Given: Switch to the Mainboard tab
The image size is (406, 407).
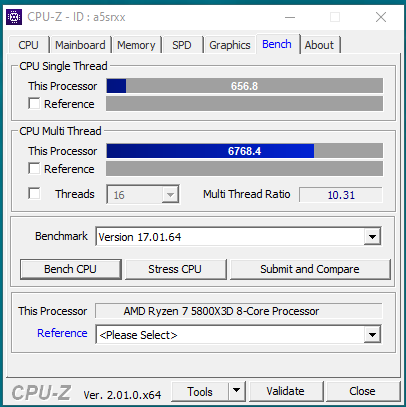Looking at the screenshot, I should 80,45.
